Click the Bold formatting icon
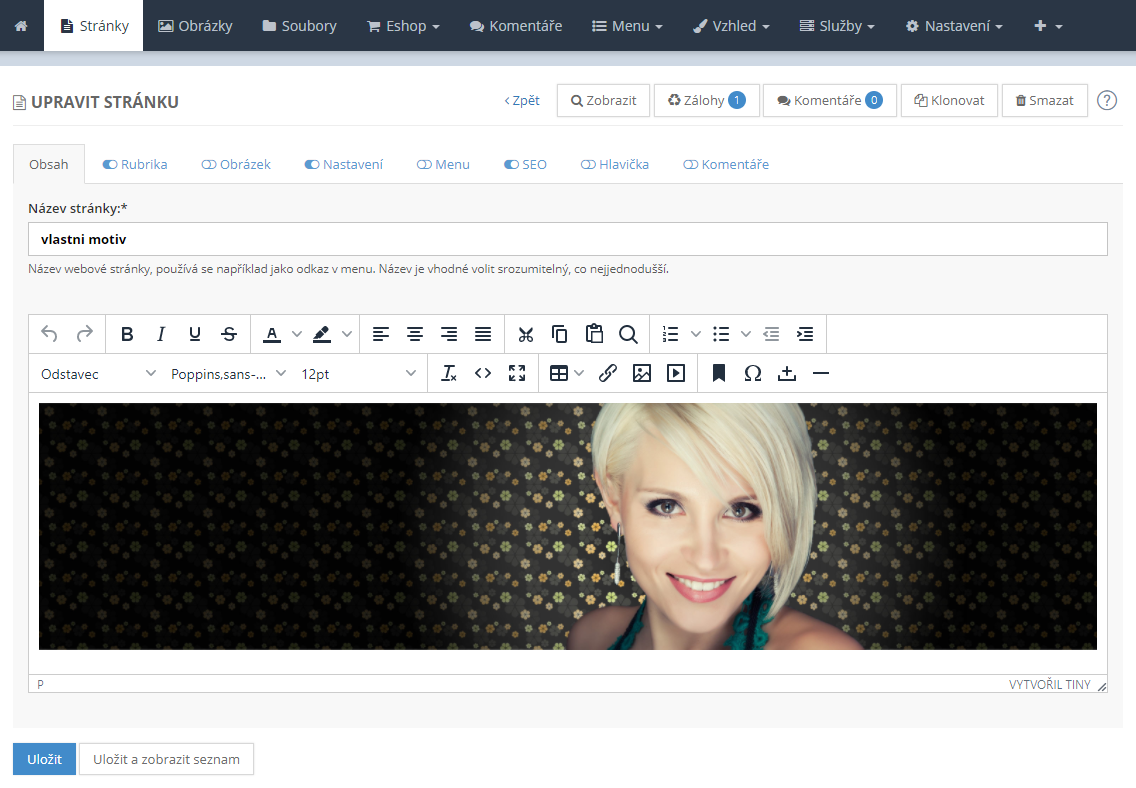Image resolution: width=1136 pixels, height=788 pixels. [x=127, y=334]
